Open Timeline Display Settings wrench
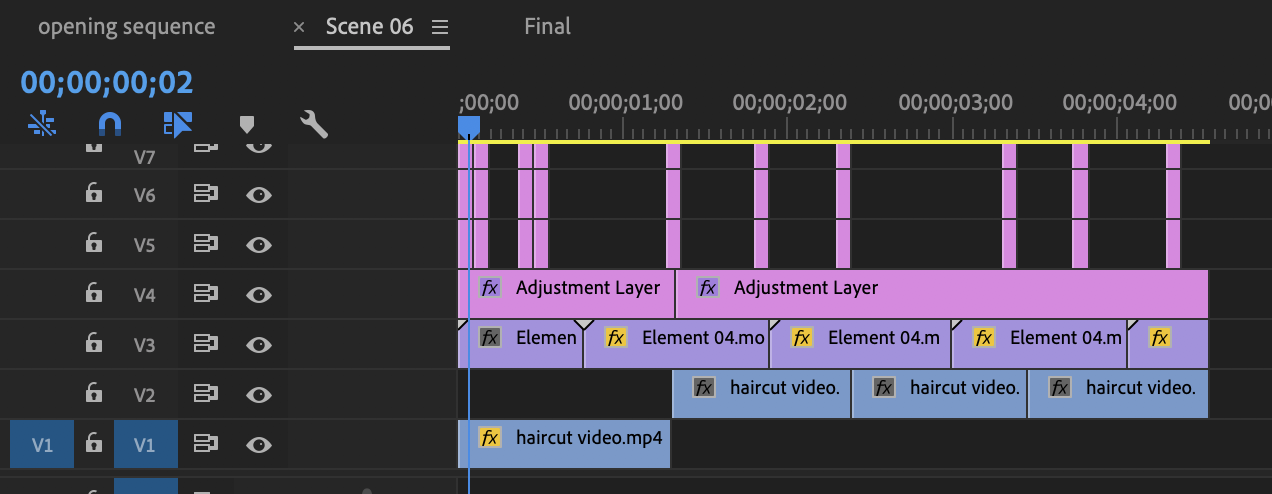Viewport: 1272px width, 494px height. (314, 124)
